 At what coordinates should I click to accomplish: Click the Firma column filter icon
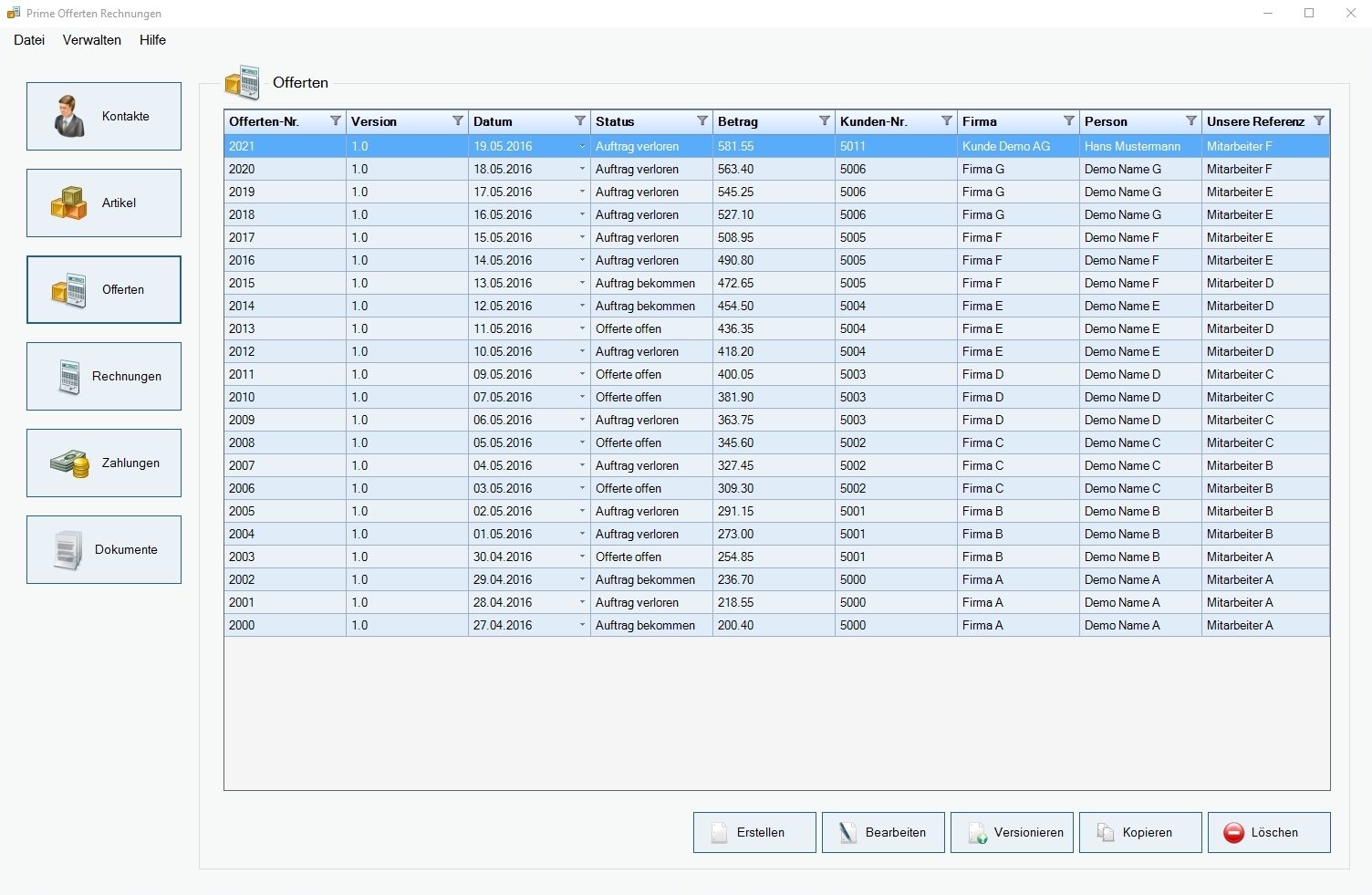pyautogui.click(x=1069, y=121)
